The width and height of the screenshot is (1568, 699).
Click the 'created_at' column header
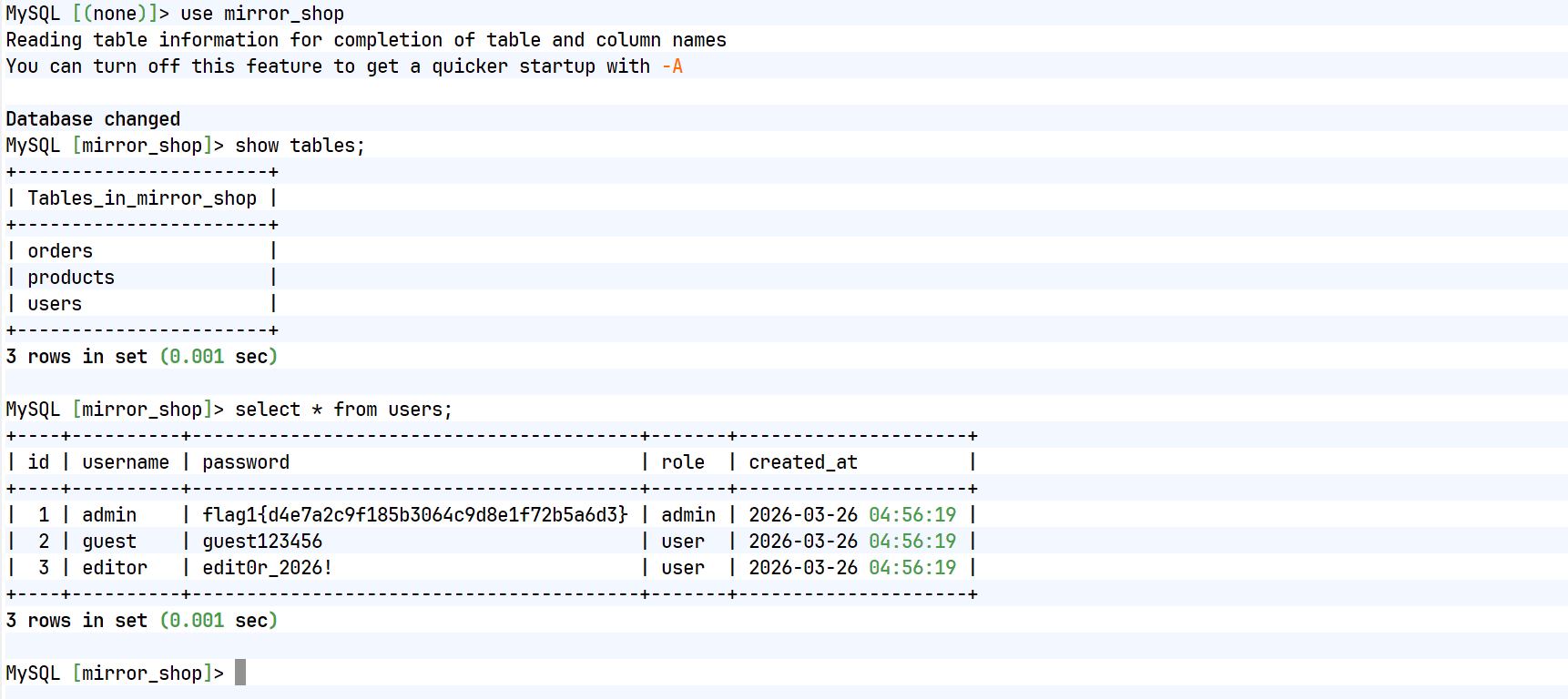803,462
